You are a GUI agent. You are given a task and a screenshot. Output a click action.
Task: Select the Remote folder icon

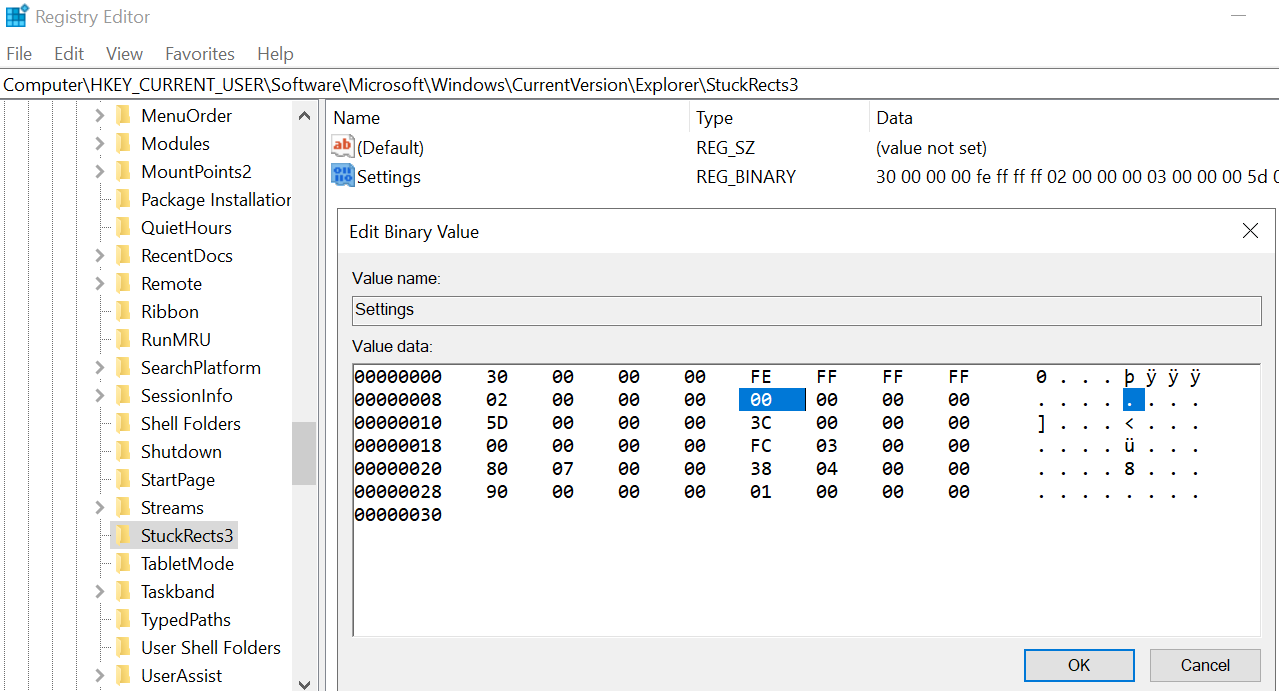point(124,284)
